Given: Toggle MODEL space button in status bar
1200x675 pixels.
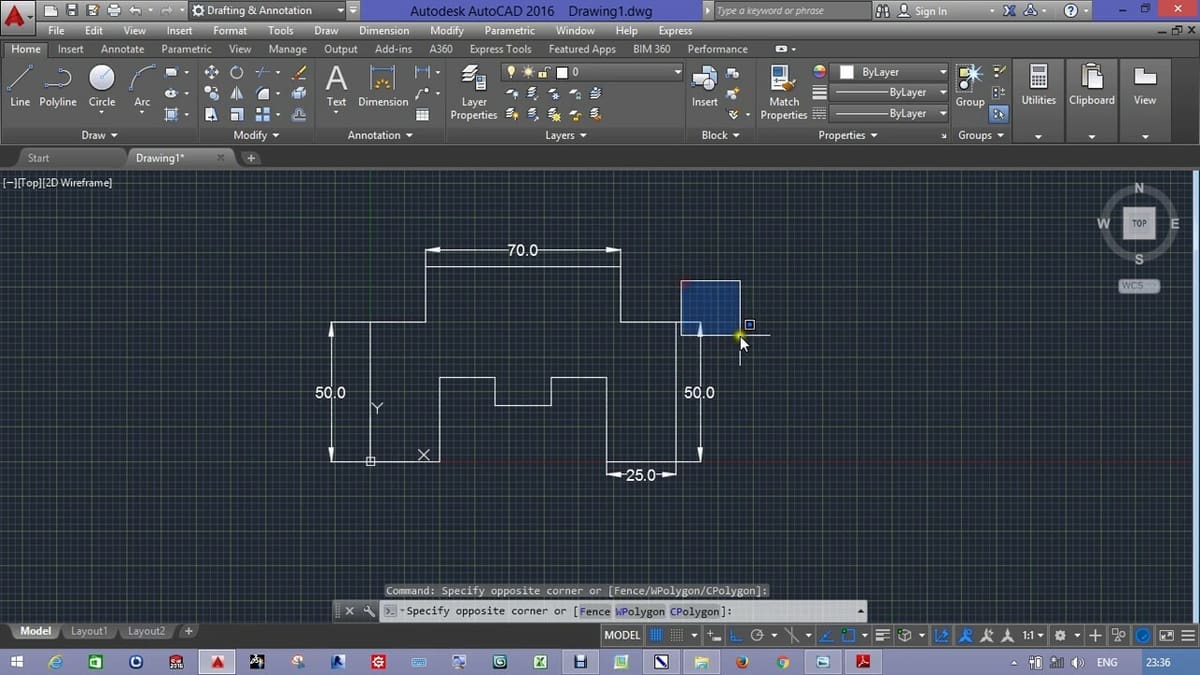Looking at the screenshot, I should (622, 635).
